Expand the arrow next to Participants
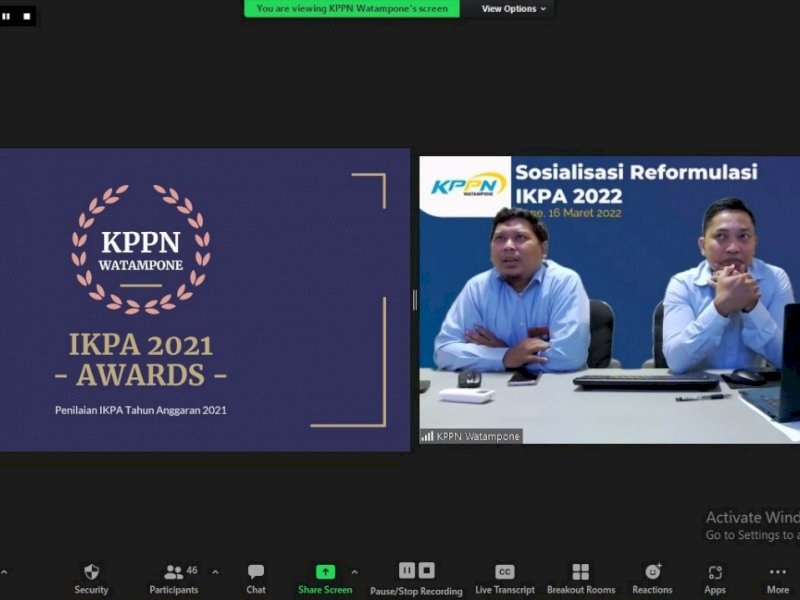This screenshot has height=600, width=800. pyautogui.click(x=215, y=572)
